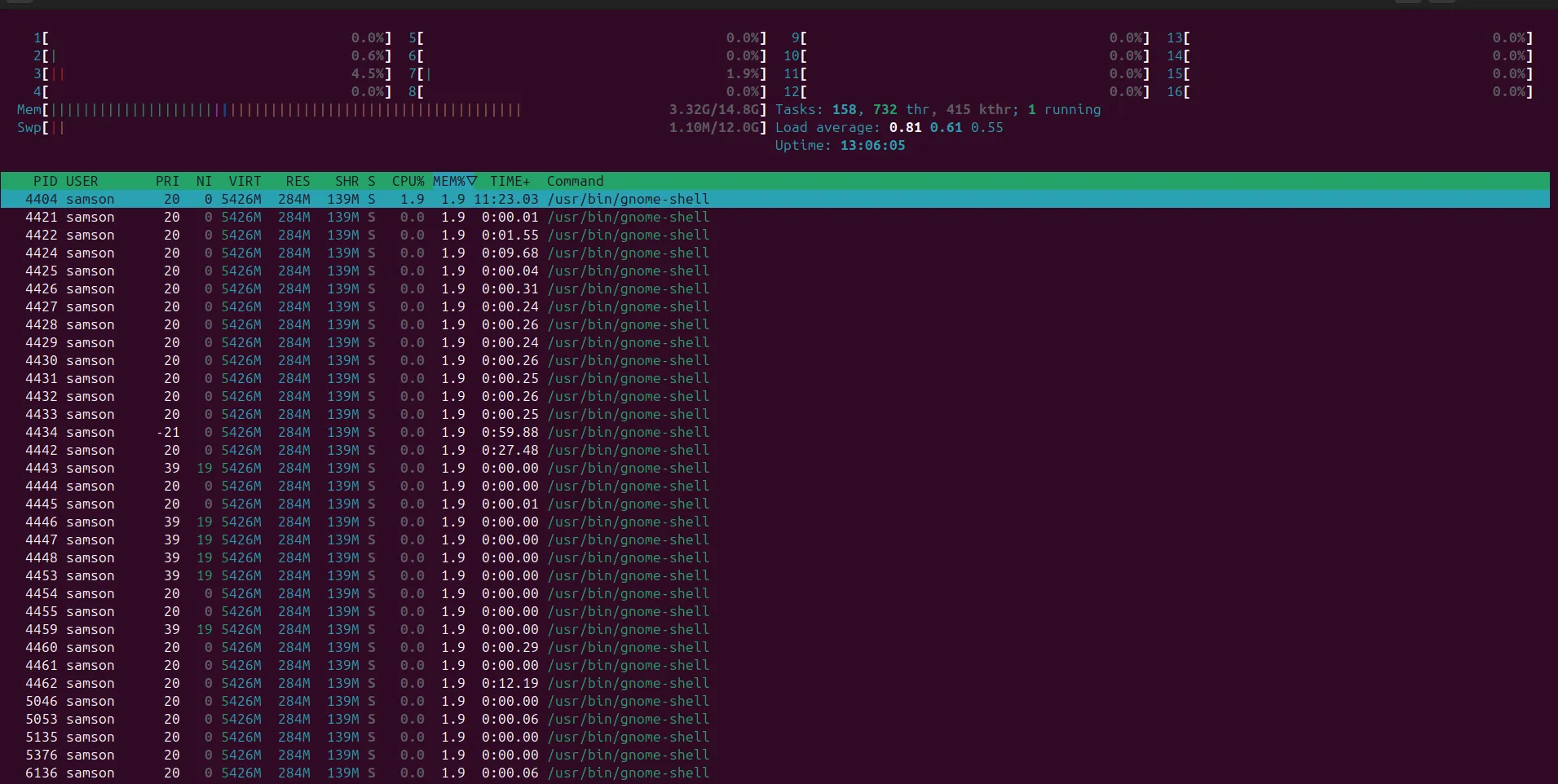Select process row with PID 6136
Image resolution: width=1558 pixels, height=784 pixels.
[x=367, y=773]
